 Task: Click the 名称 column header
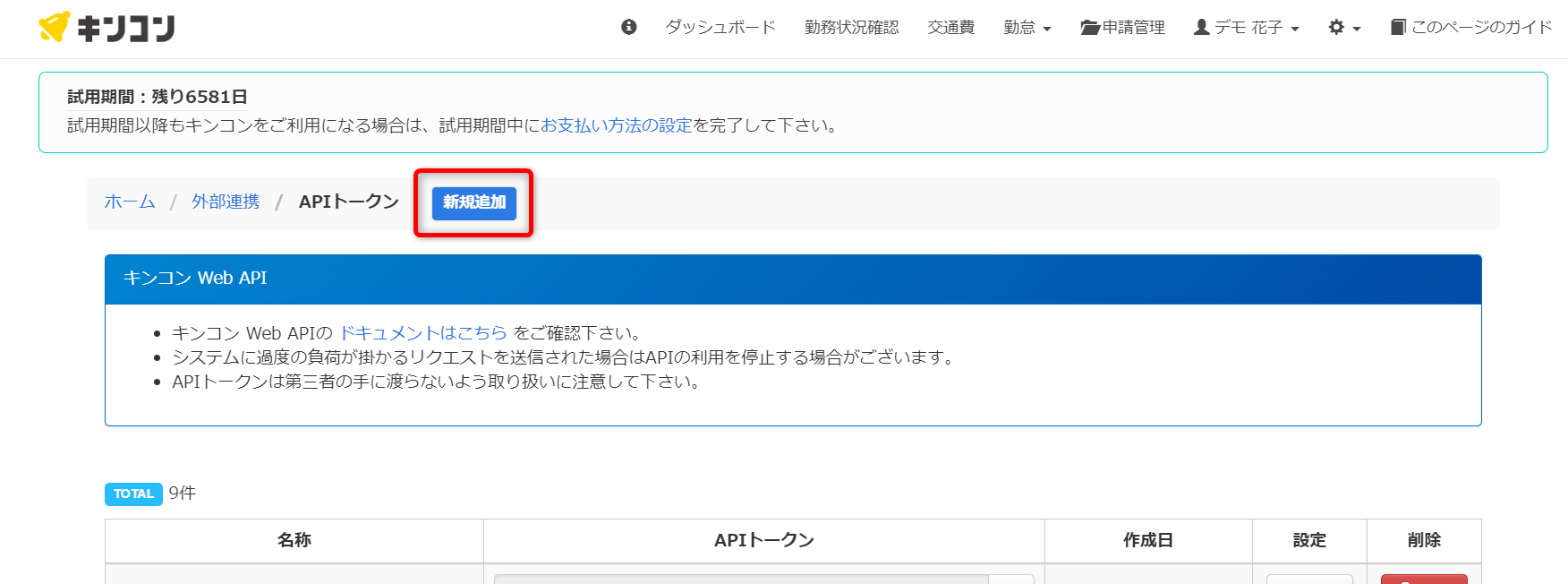(x=294, y=540)
